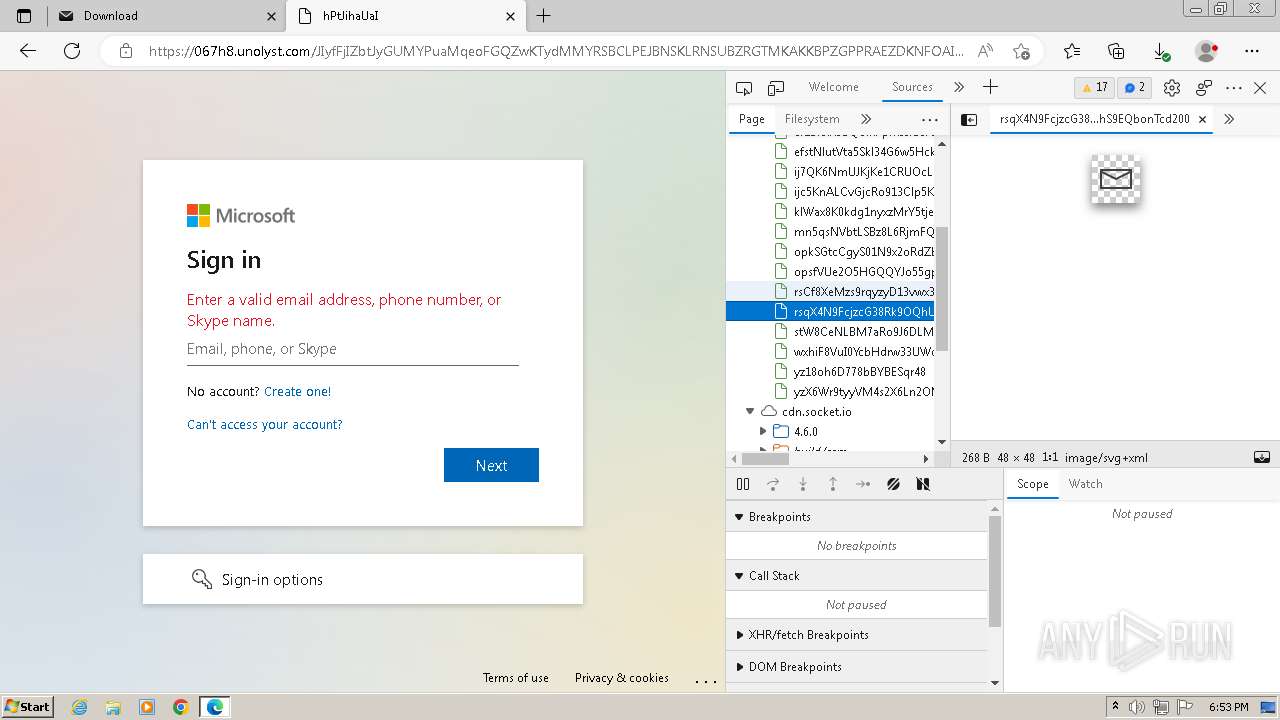Click the pause script execution icon

(743, 484)
